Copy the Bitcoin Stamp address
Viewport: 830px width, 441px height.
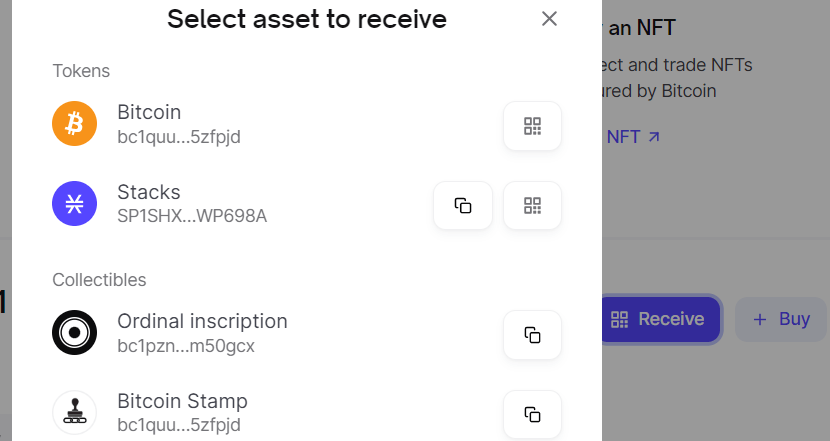pos(532,414)
